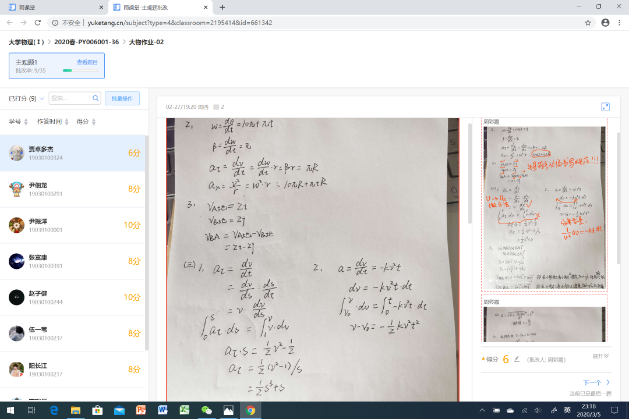Click the search magnifier icon in student list

click(95, 98)
